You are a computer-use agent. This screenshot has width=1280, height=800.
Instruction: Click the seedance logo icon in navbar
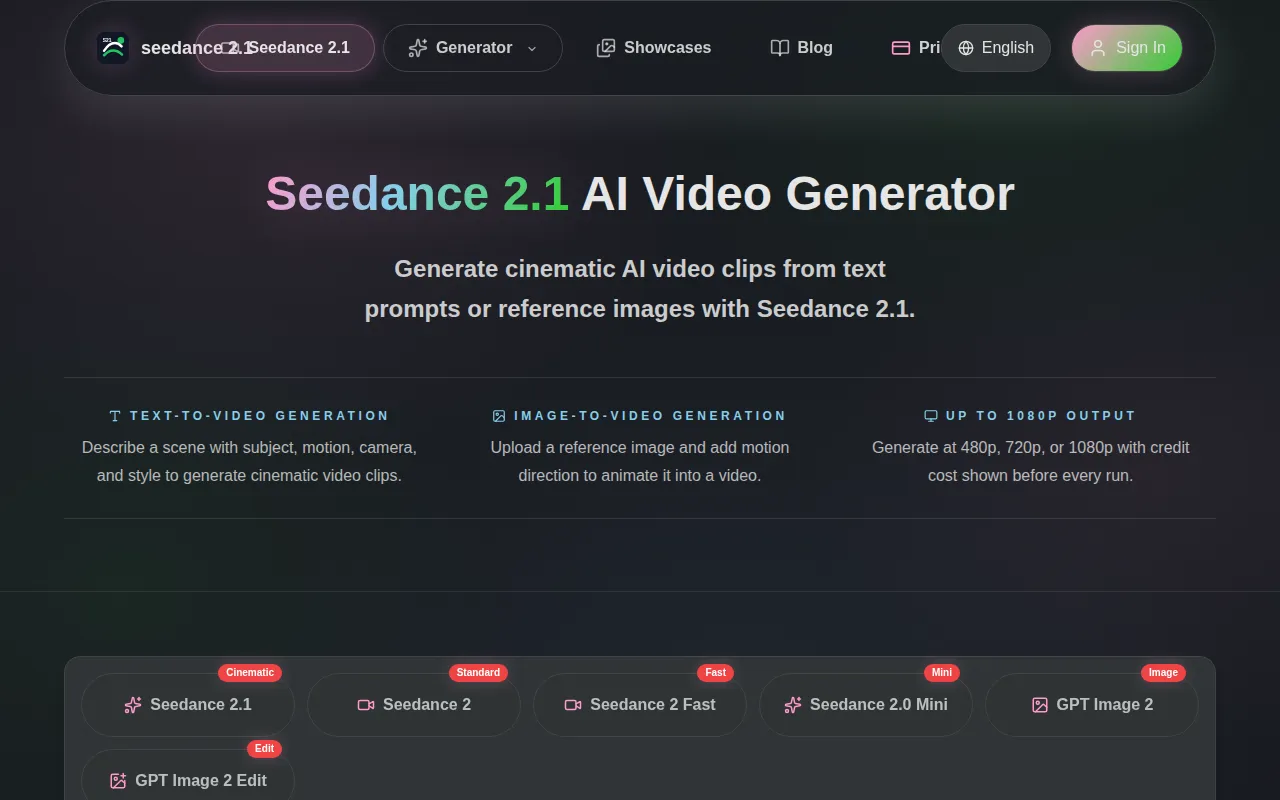click(113, 48)
